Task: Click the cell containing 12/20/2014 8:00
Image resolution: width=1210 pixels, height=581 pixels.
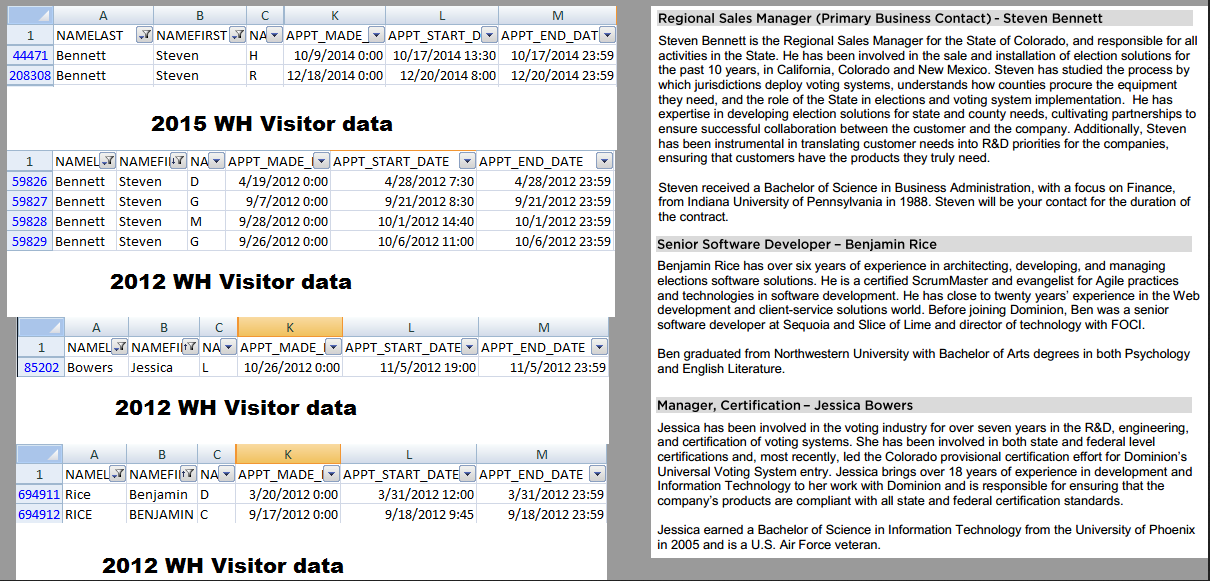Action: coord(442,75)
